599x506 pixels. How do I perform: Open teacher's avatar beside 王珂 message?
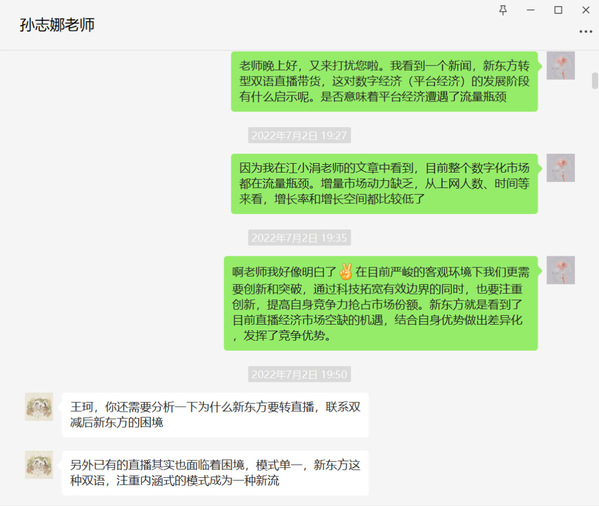pos(39,407)
